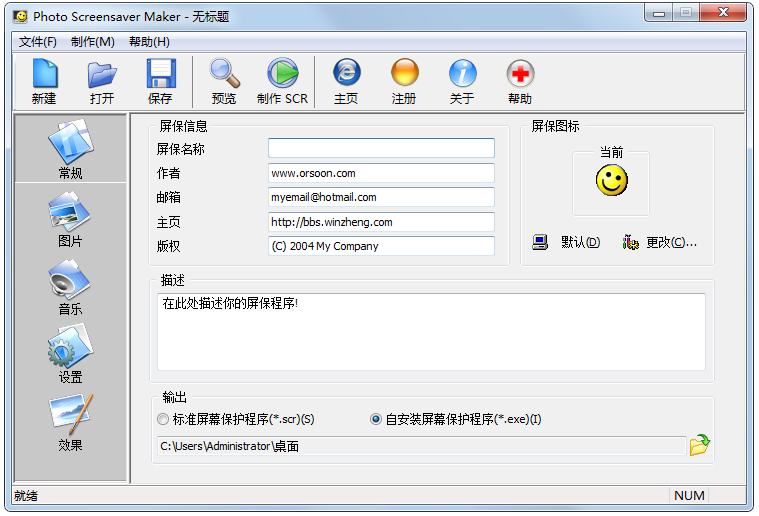Open the 设置 settings sidebar section
The image size is (759, 516).
point(70,356)
